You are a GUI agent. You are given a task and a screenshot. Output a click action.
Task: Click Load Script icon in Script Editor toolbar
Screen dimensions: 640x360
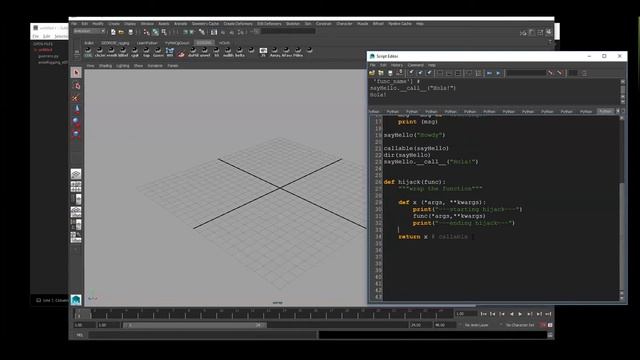pos(372,73)
